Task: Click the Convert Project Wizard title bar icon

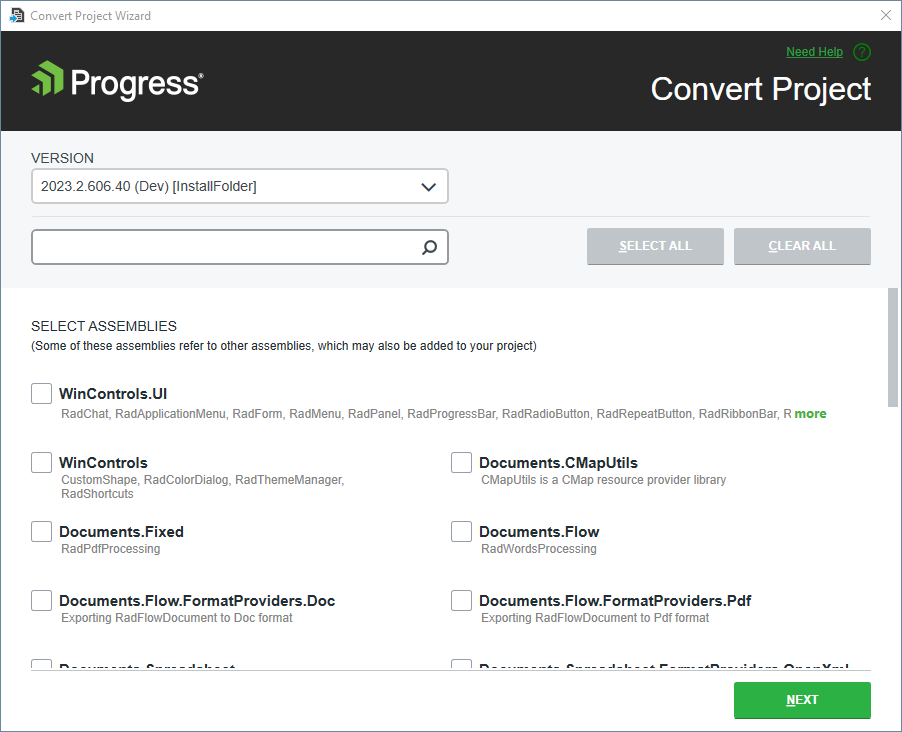Action: tap(16, 15)
